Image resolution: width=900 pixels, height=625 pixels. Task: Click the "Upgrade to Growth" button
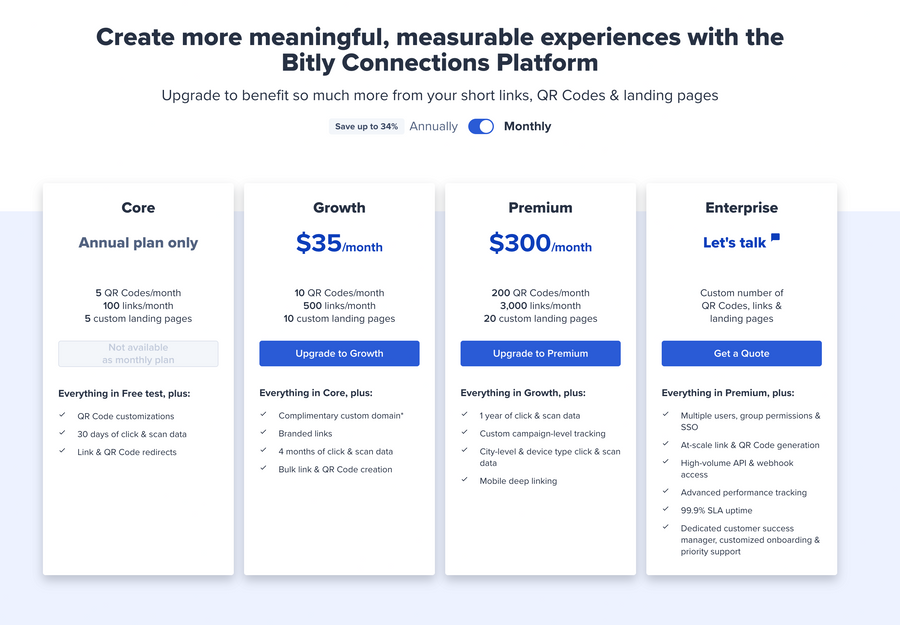click(x=339, y=353)
